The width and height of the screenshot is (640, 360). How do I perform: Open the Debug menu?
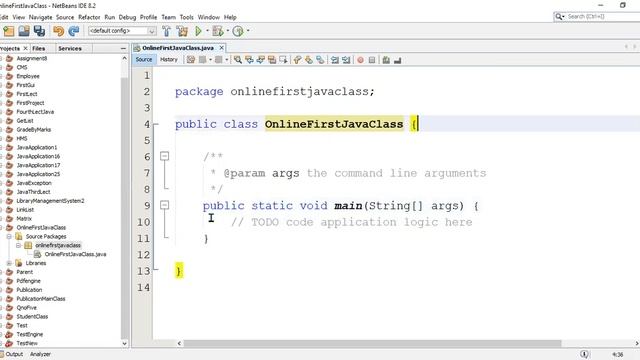[127, 17]
